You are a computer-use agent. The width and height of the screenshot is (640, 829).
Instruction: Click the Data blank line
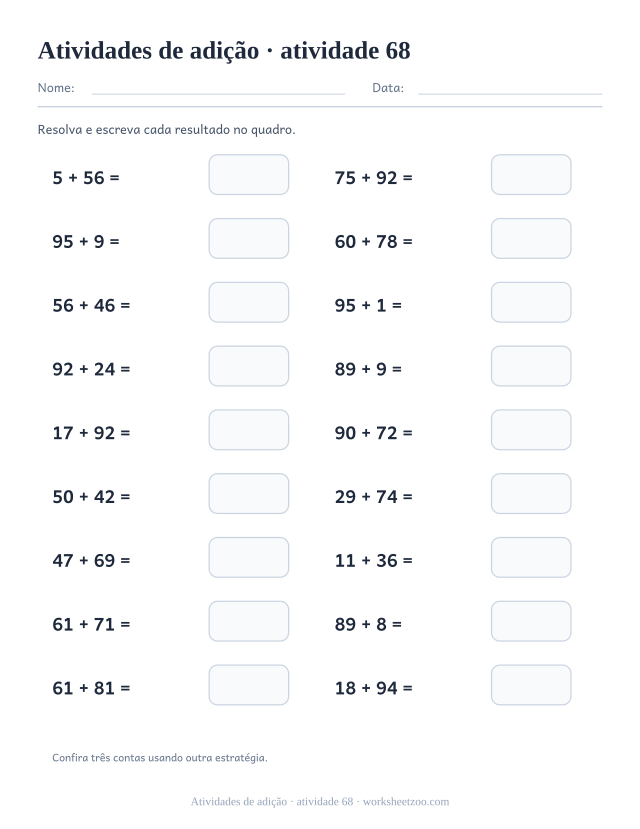[x=510, y=94]
